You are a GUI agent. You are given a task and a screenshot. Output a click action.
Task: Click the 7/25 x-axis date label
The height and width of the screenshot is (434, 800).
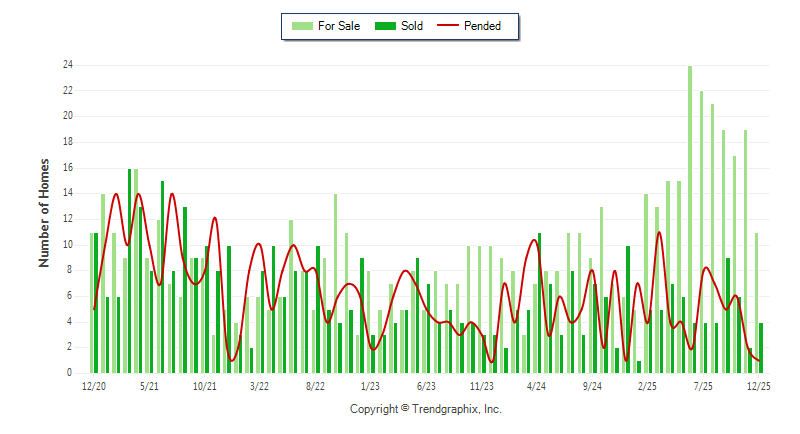point(702,386)
